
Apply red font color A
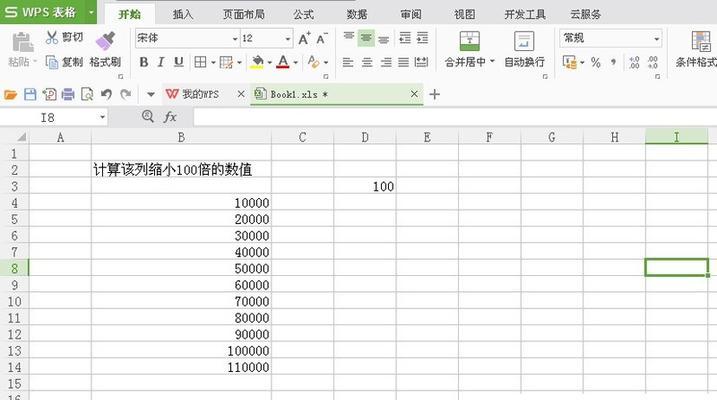tap(283, 62)
